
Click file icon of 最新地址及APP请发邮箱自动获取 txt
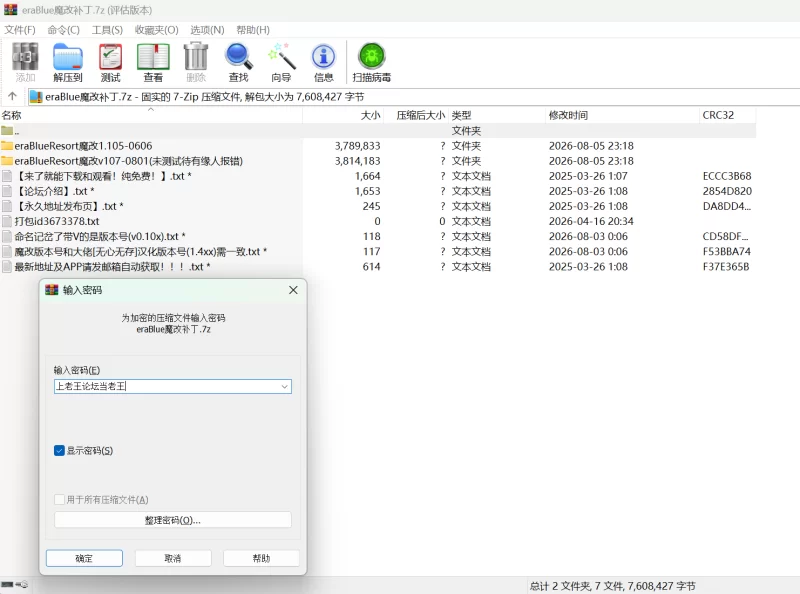7,266
